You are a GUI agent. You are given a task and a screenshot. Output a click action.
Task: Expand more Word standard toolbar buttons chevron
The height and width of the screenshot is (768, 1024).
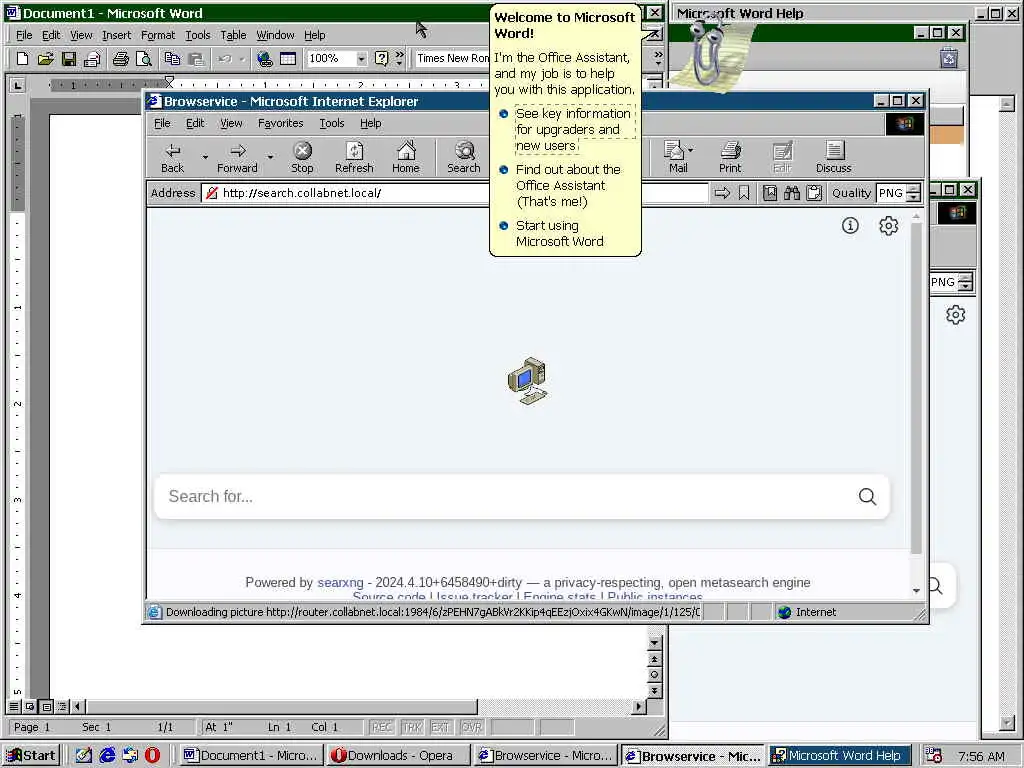[400, 59]
